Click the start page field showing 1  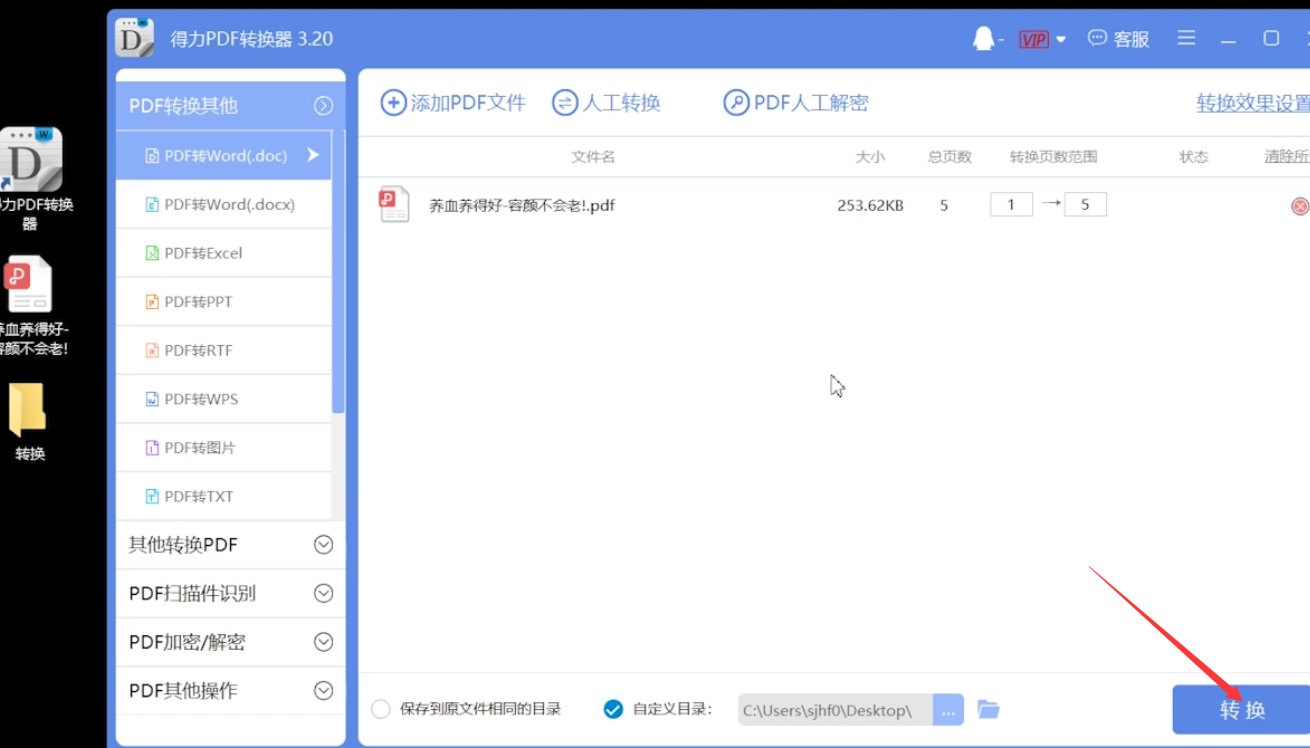click(x=1011, y=205)
